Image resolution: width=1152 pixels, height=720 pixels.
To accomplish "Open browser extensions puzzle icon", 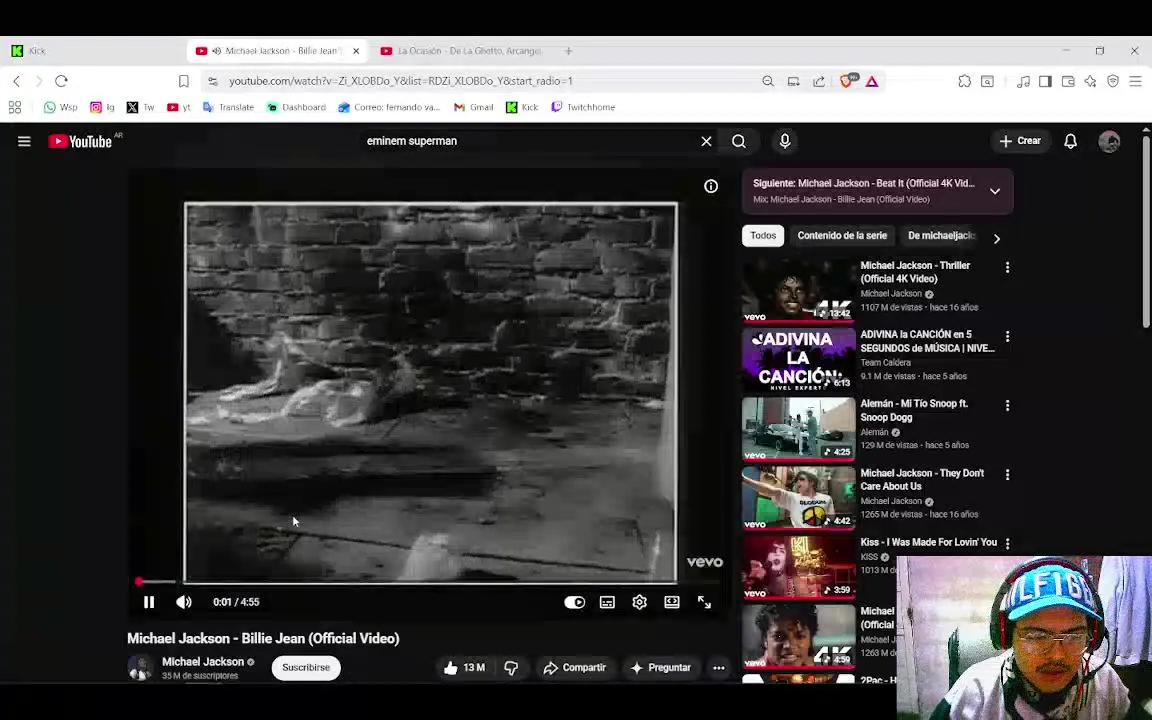I will [x=965, y=81].
